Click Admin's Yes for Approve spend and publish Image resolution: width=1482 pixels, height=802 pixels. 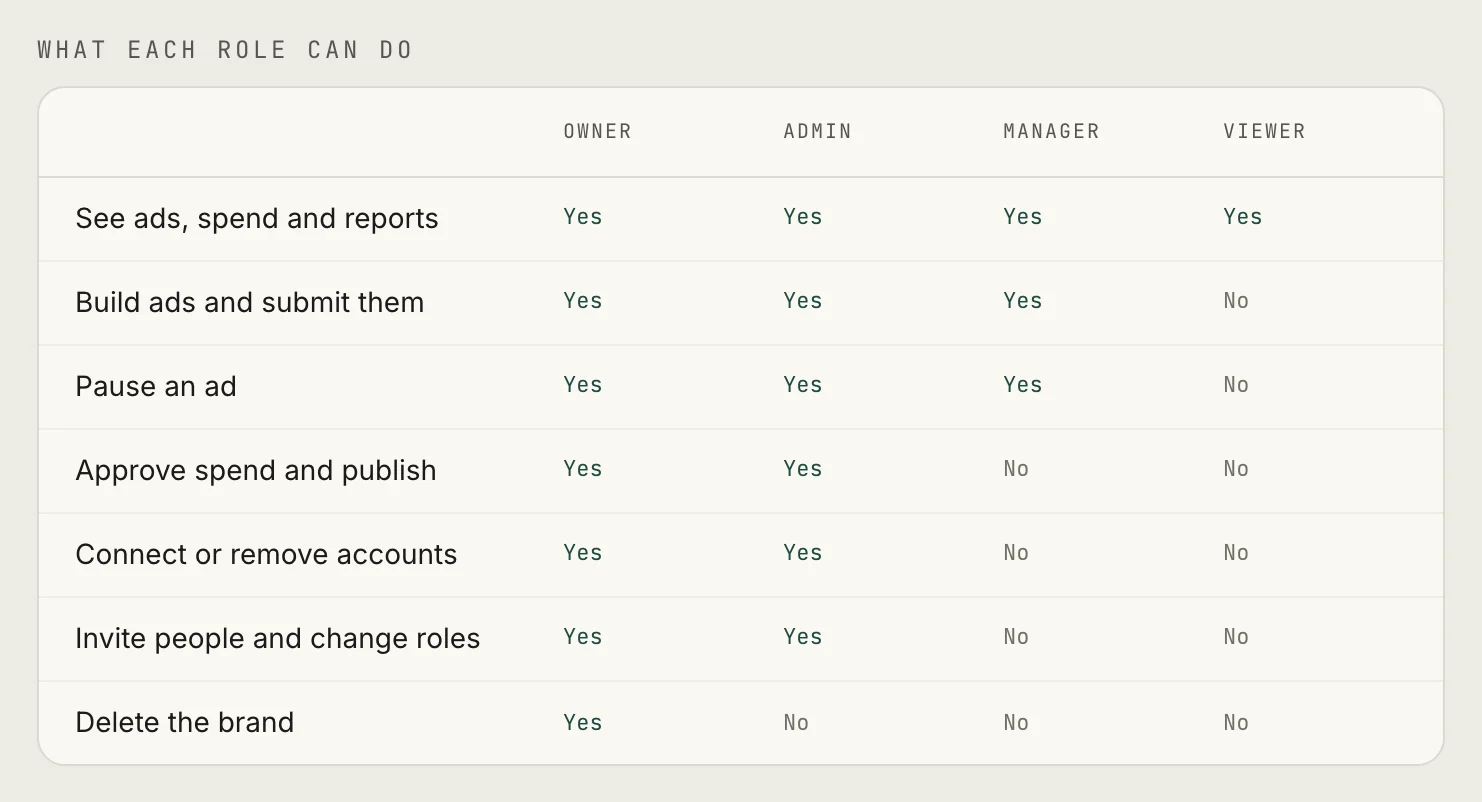coord(803,469)
